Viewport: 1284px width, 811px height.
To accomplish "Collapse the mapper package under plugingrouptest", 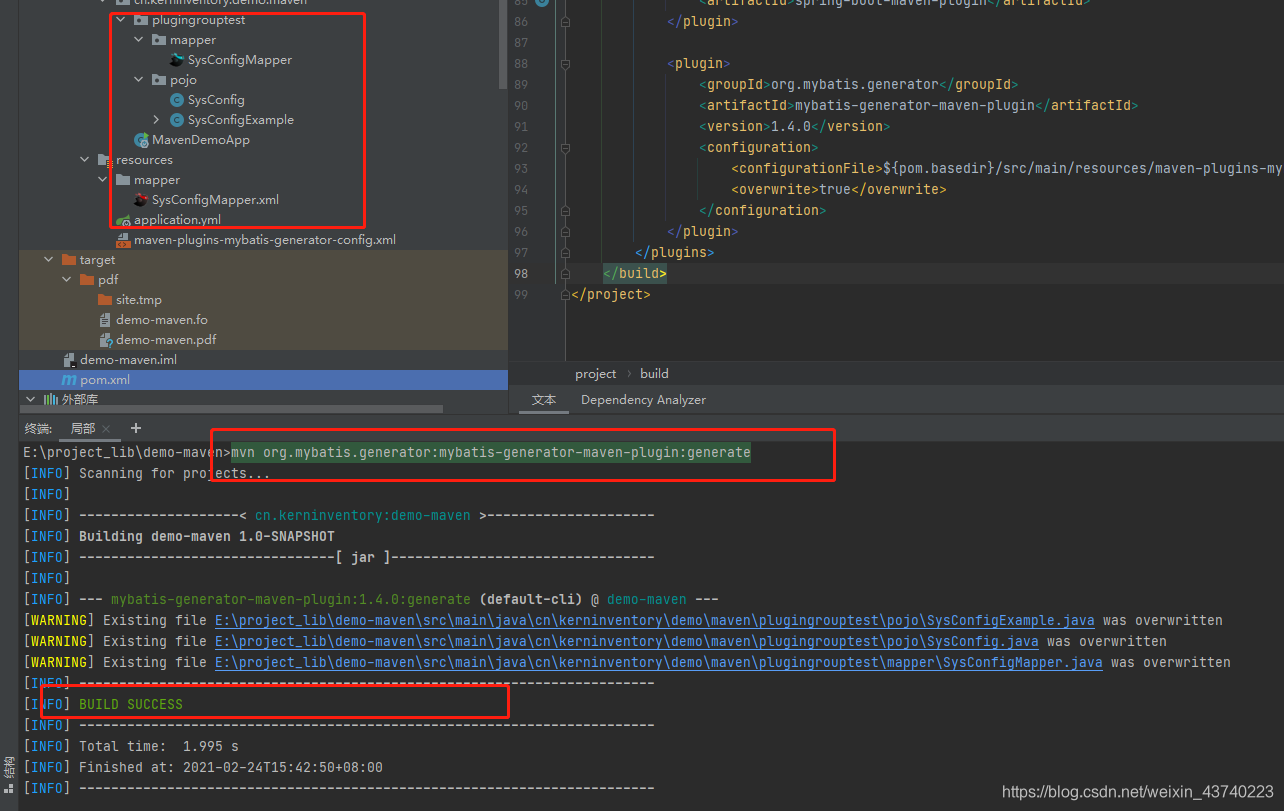I will [x=139, y=40].
